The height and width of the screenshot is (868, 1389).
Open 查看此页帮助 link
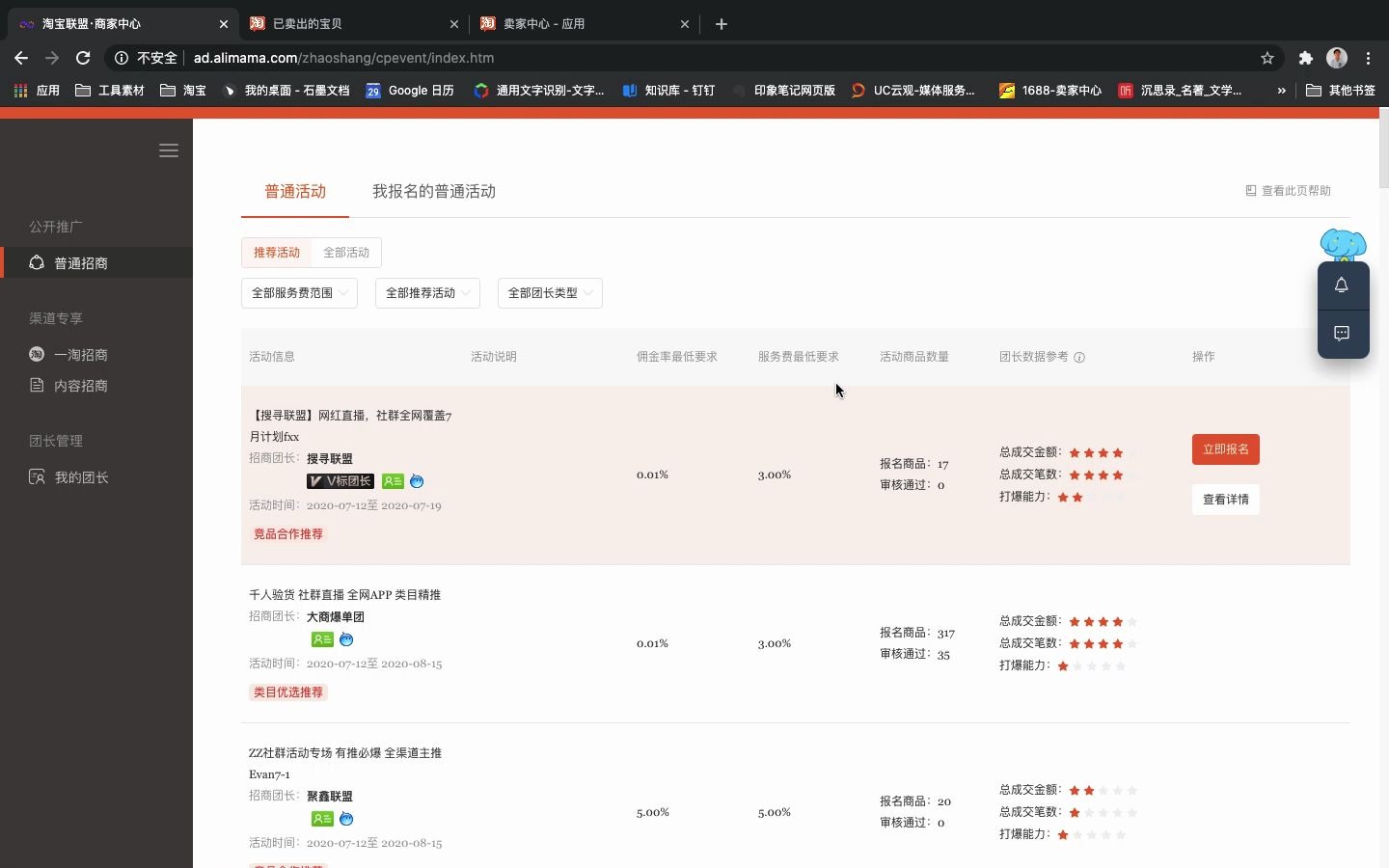click(1289, 191)
